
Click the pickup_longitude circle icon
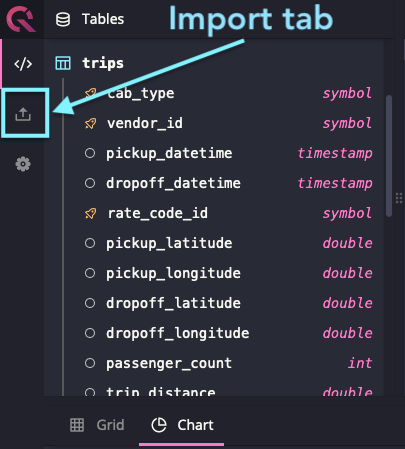(90, 273)
